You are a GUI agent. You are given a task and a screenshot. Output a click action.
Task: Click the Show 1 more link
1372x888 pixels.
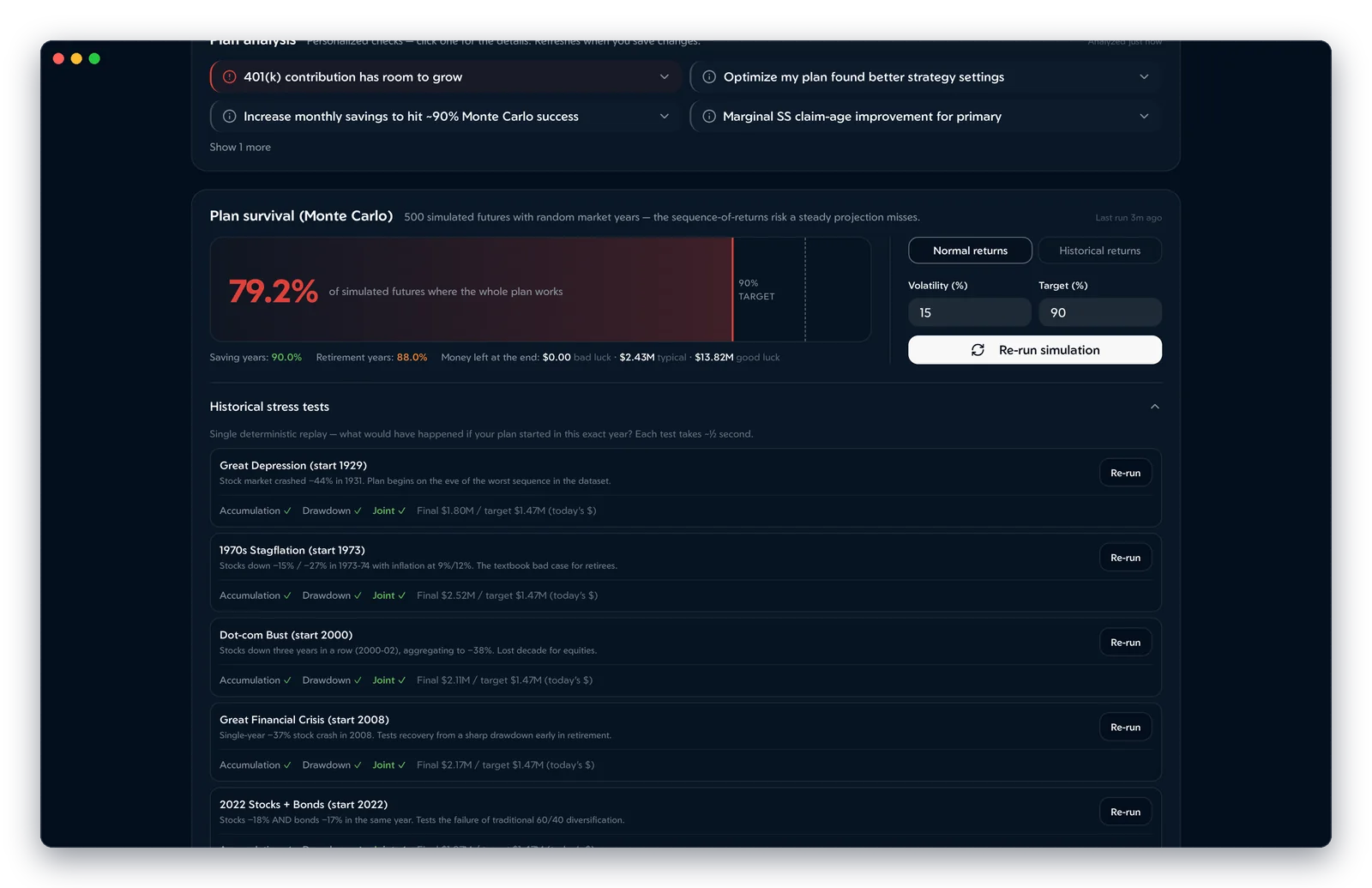pyautogui.click(x=240, y=148)
